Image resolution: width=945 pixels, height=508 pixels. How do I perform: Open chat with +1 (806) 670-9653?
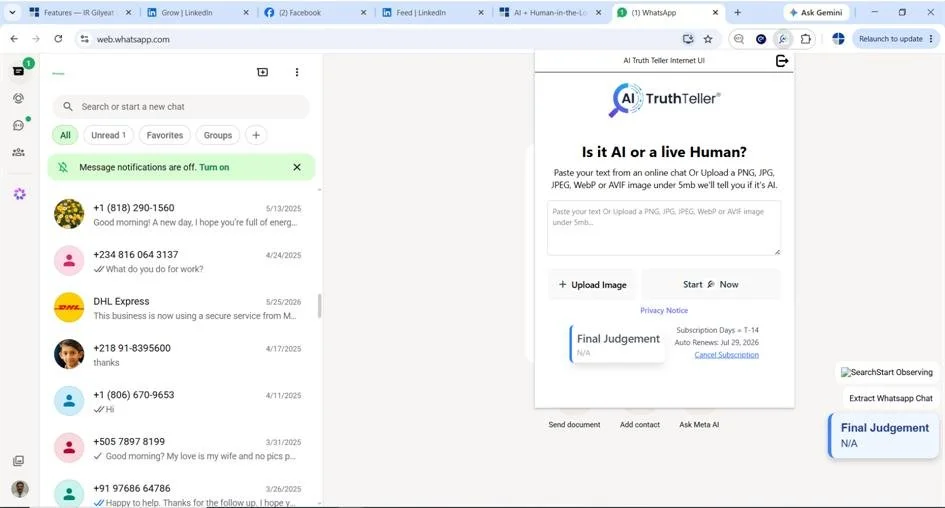(x=181, y=401)
